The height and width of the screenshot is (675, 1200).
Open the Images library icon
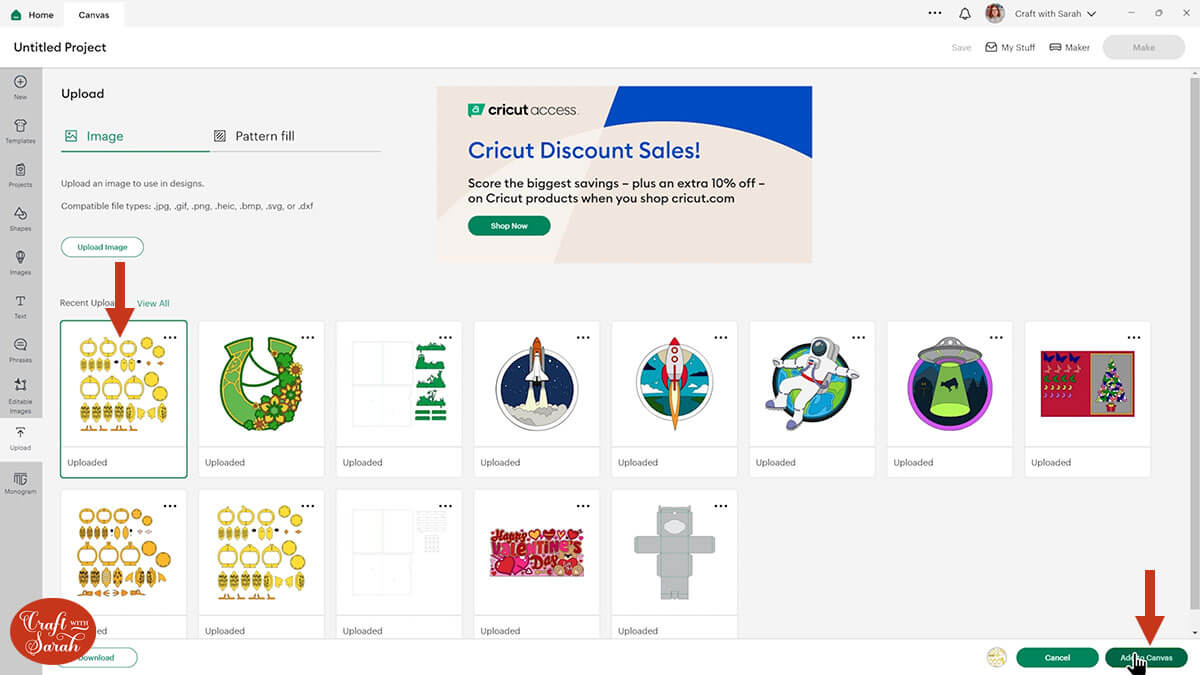pyautogui.click(x=20, y=262)
